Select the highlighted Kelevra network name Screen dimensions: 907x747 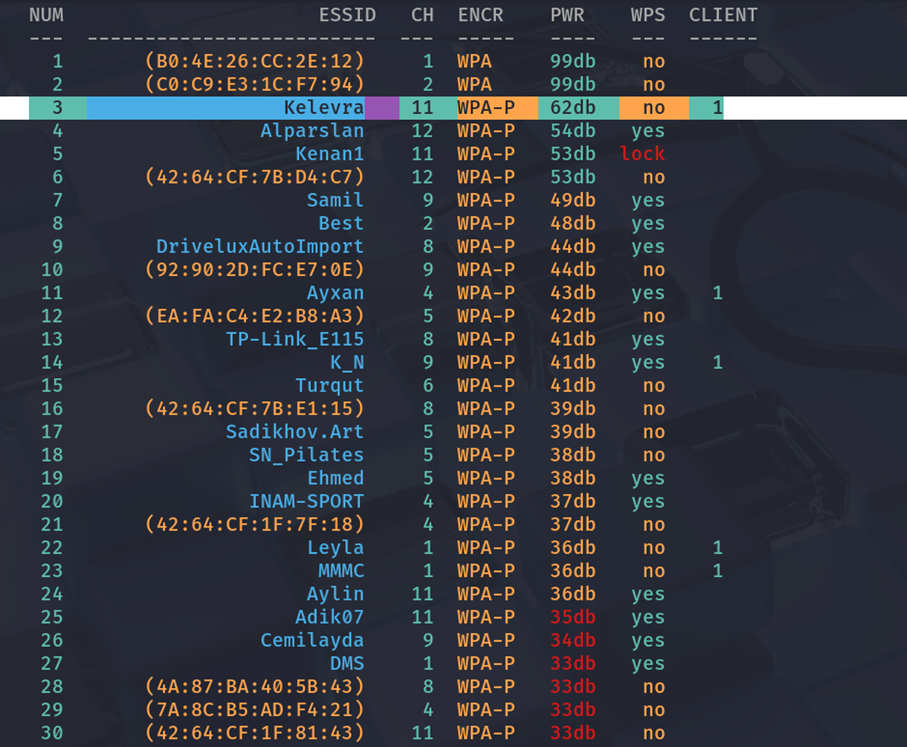323,108
